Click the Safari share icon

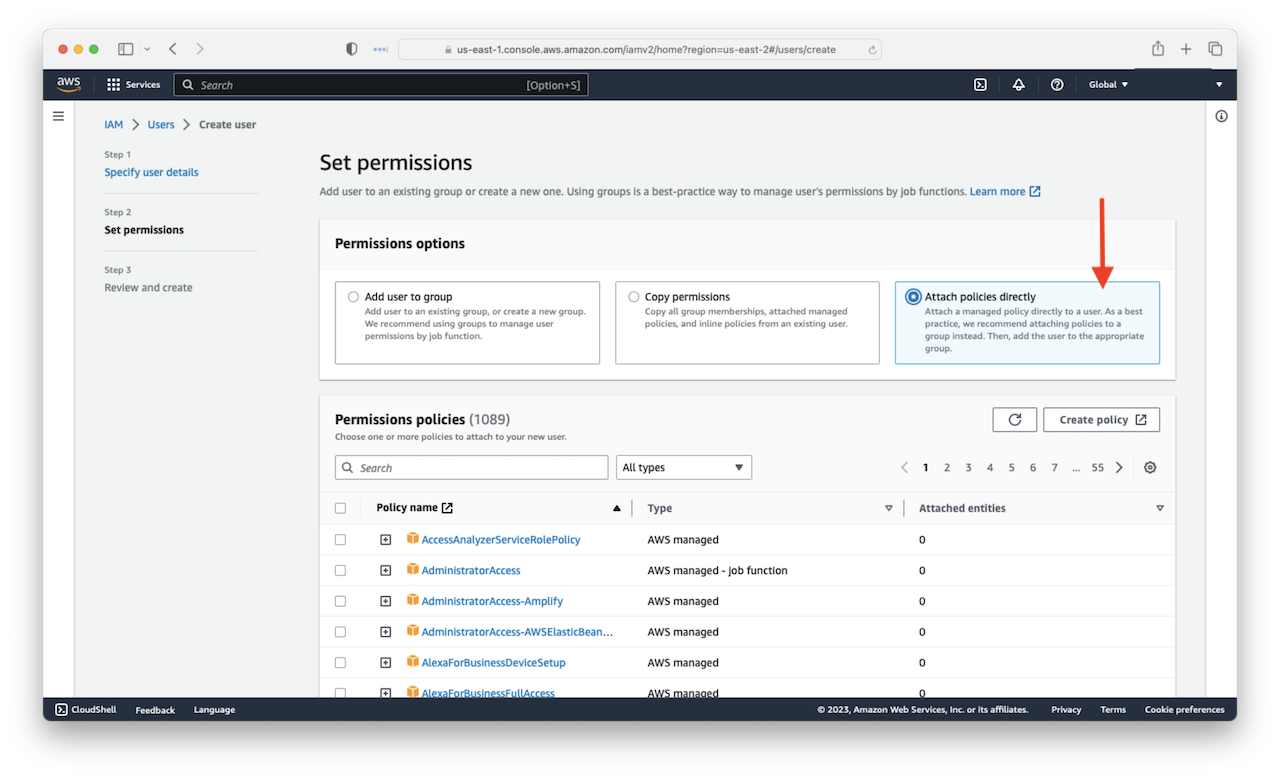(1158, 49)
